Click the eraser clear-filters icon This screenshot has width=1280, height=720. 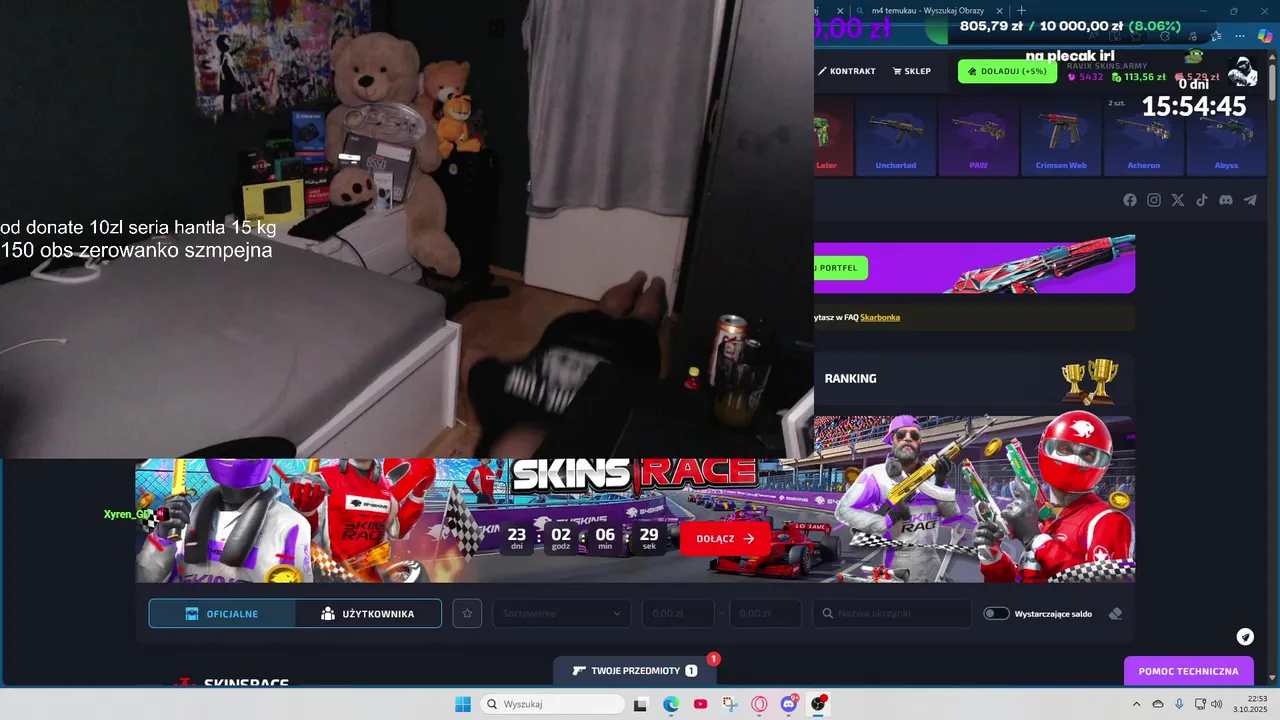point(1116,613)
